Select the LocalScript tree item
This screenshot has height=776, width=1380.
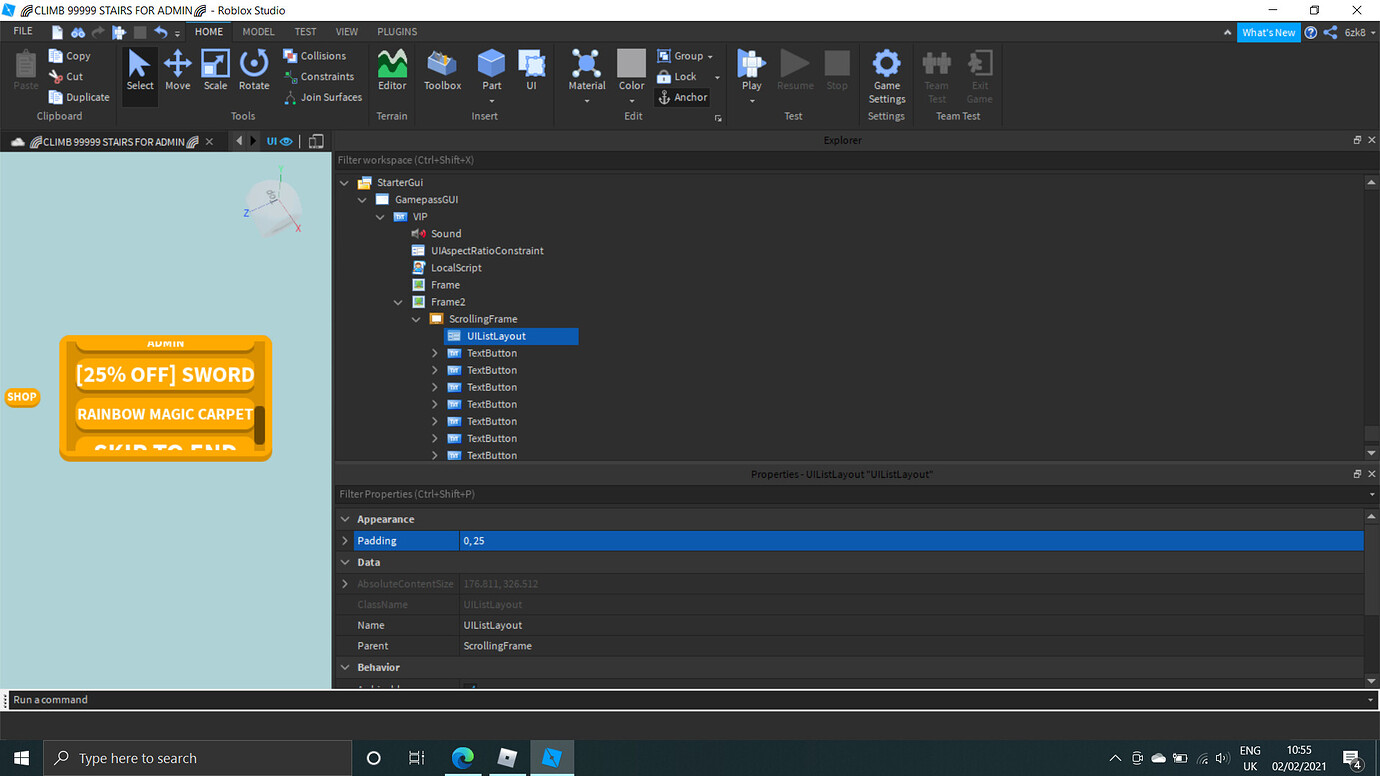coord(456,268)
